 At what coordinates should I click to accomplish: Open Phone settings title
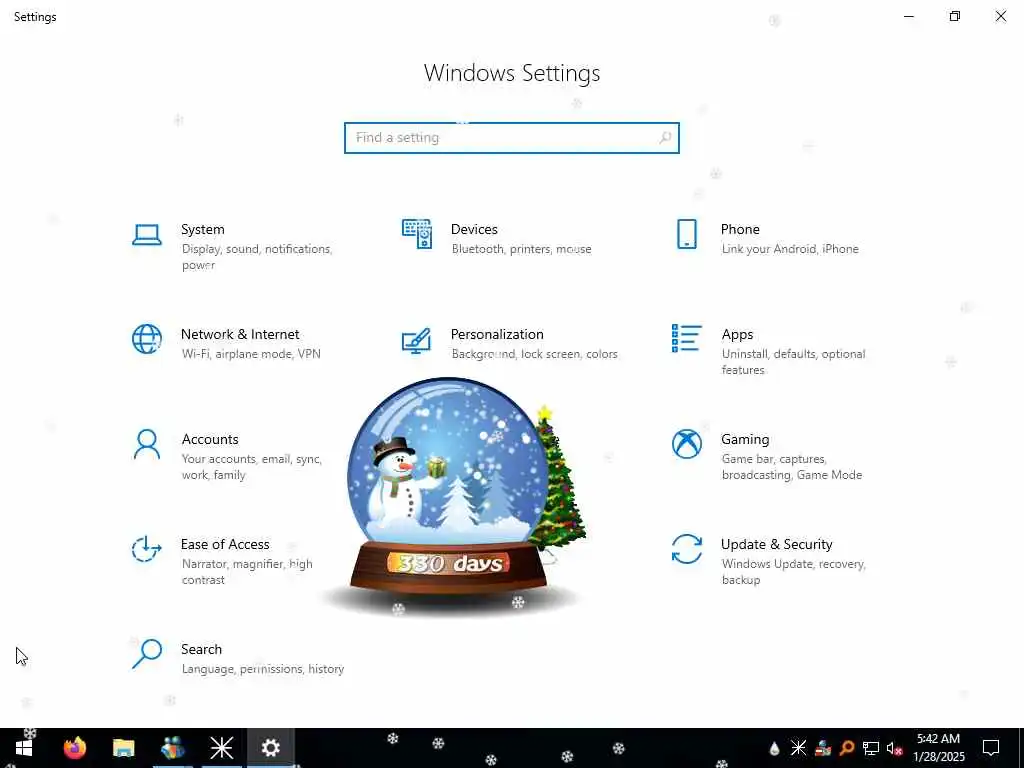(740, 230)
